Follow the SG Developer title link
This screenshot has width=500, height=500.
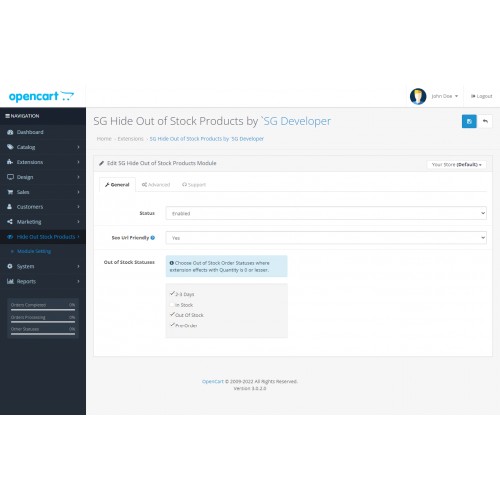(x=296, y=121)
